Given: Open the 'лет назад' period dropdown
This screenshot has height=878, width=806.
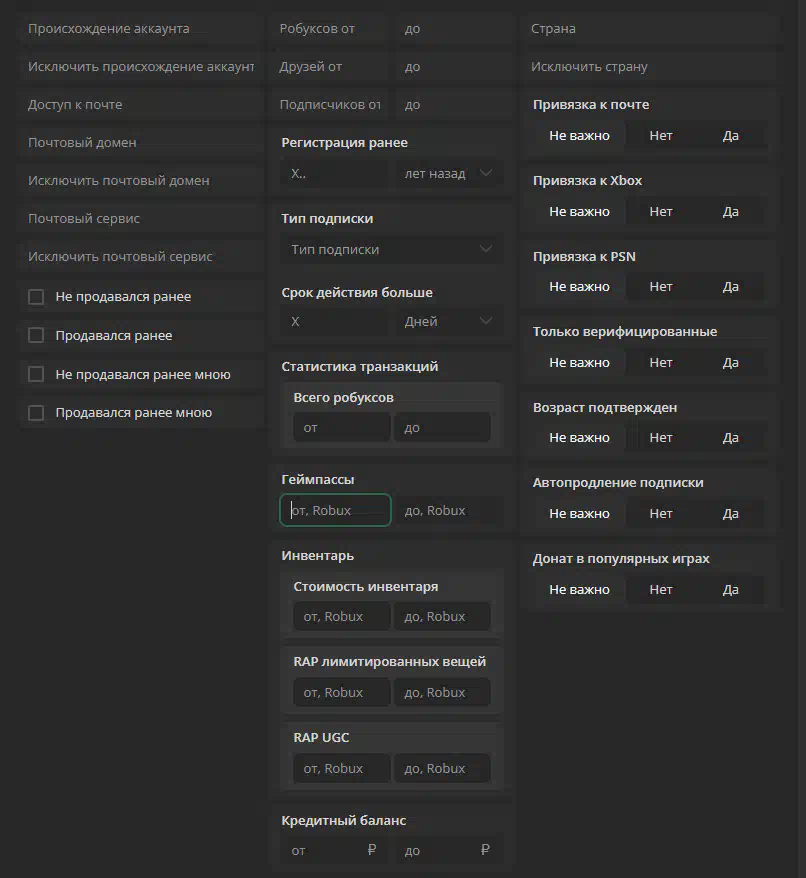Looking at the screenshot, I should point(447,173).
